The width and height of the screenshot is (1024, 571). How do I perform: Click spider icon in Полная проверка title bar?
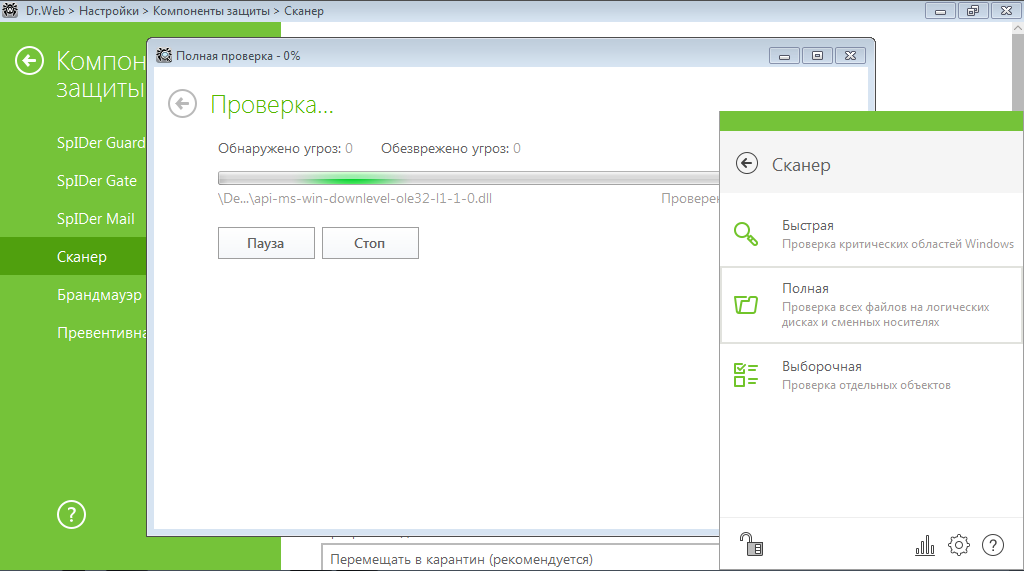click(x=164, y=56)
